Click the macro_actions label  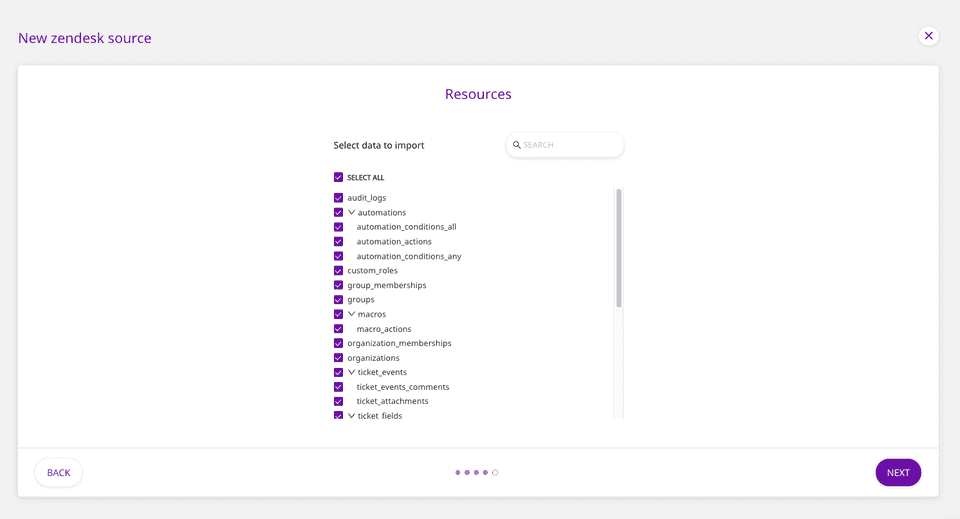point(384,329)
